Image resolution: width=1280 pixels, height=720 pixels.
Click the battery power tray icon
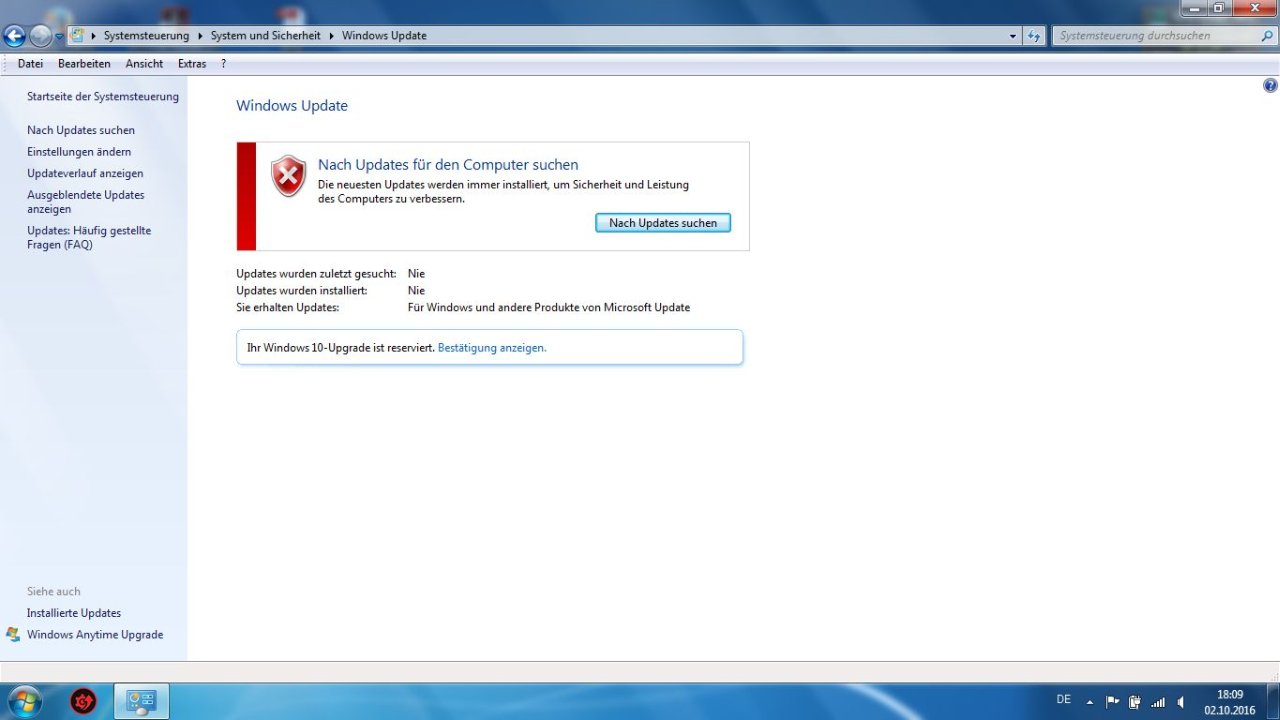point(1135,702)
